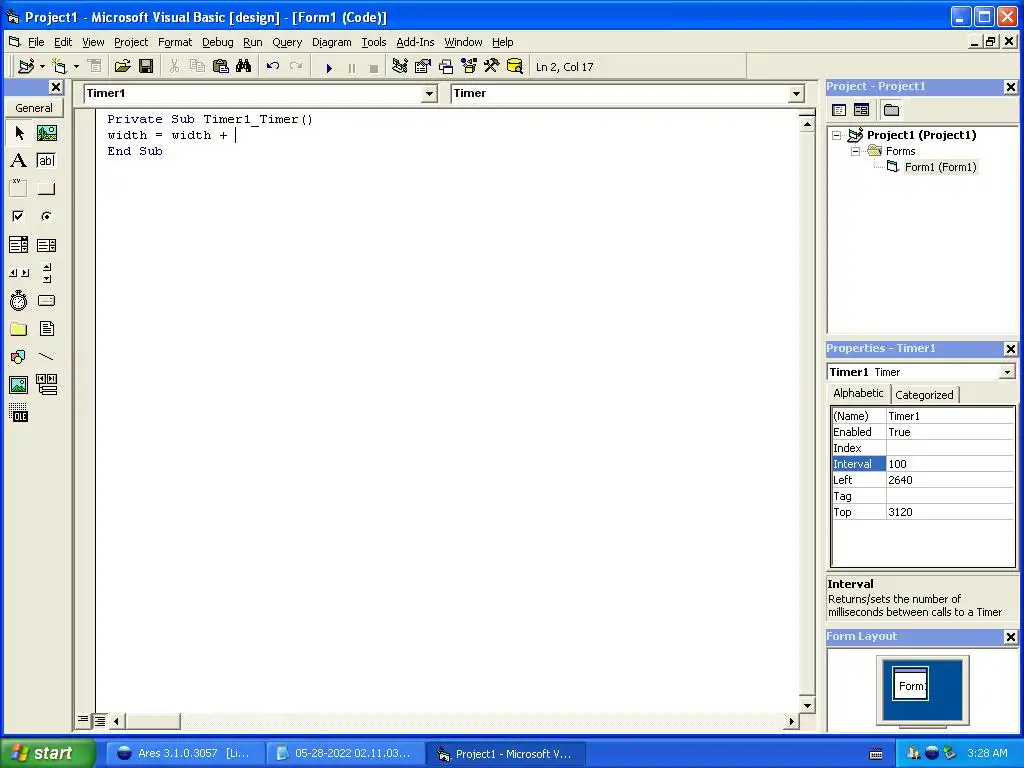Collapse the Forms folder node

pyautogui.click(x=856, y=152)
